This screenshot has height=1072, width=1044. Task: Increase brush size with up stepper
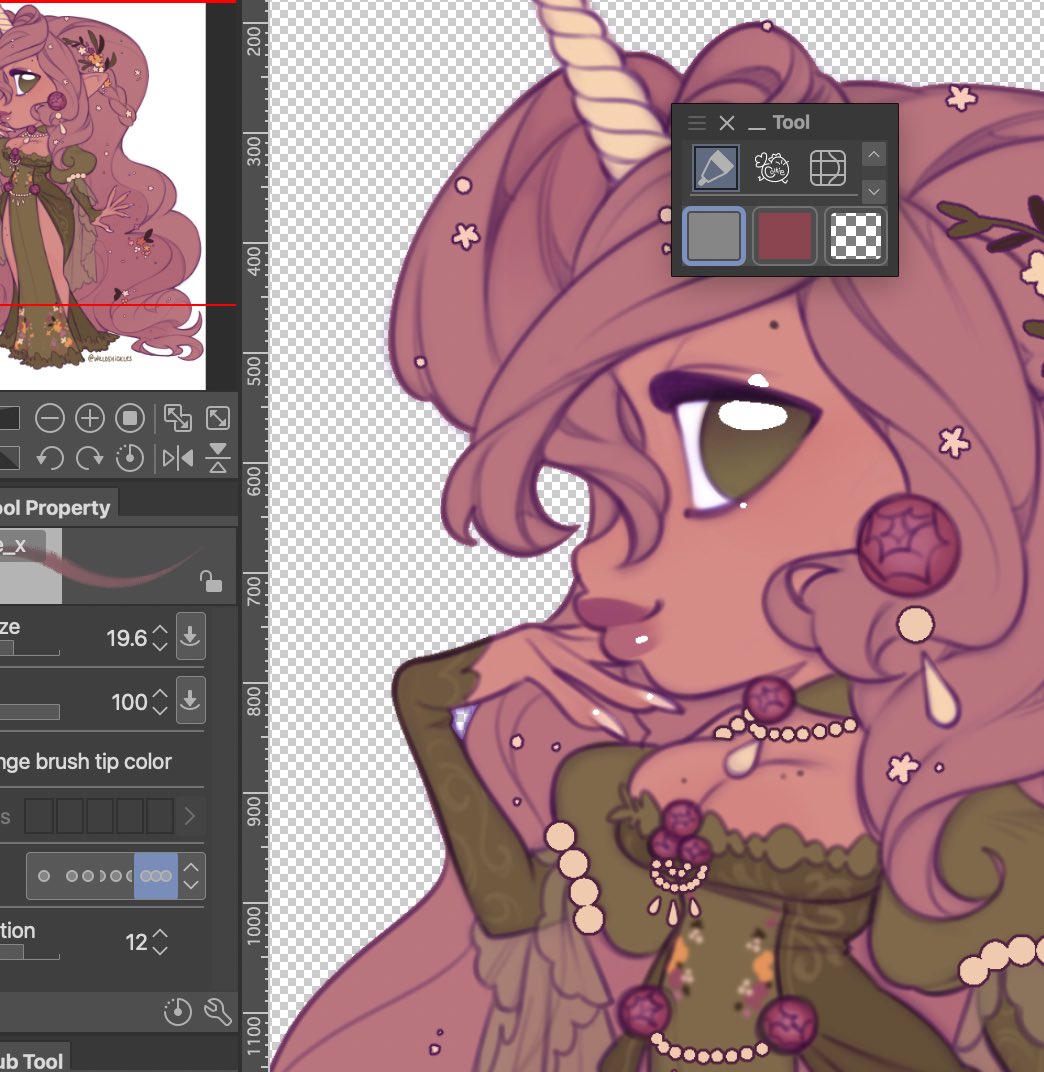[x=160, y=630]
